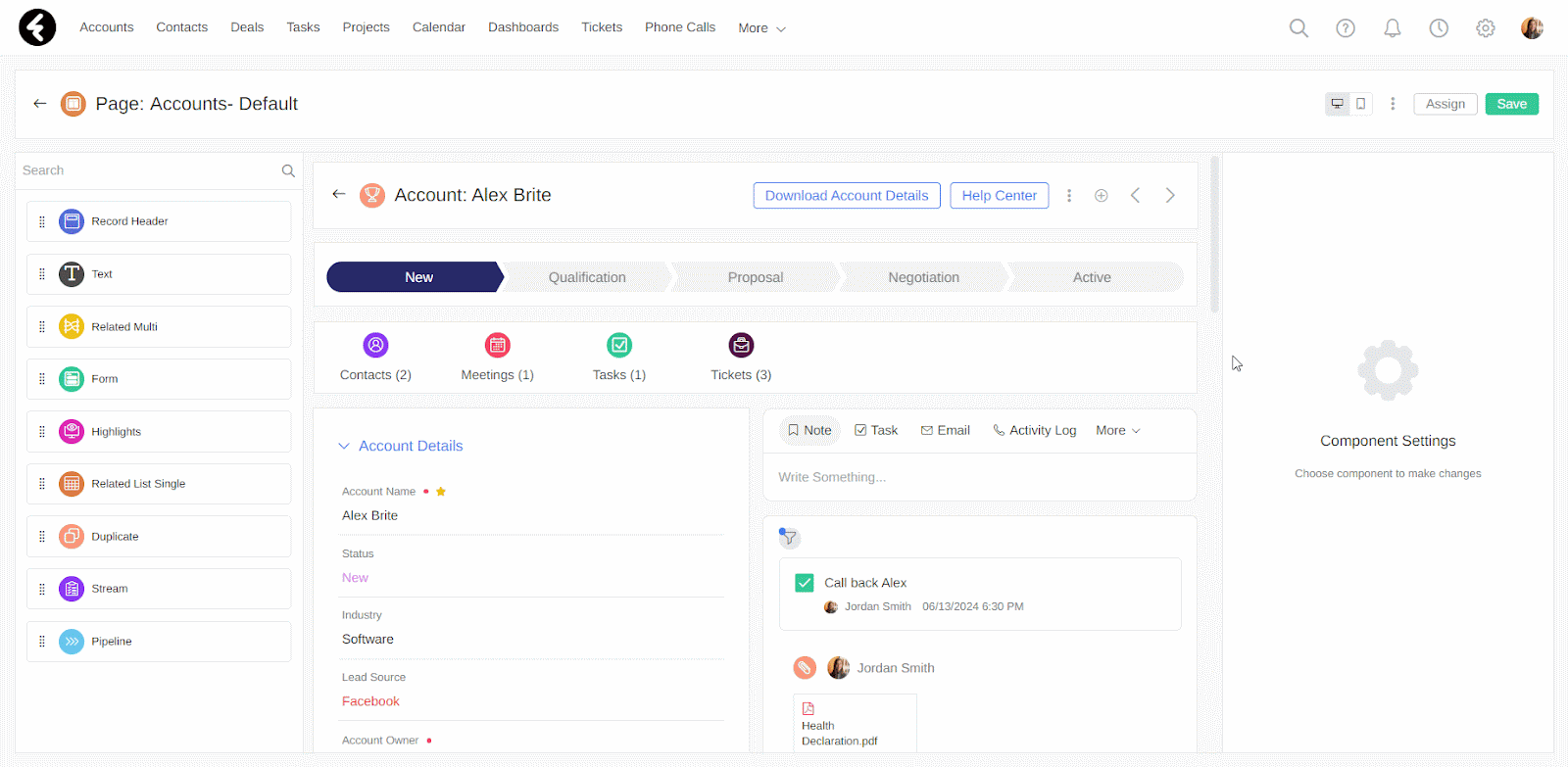The height and width of the screenshot is (767, 1568).
Task: Open the global search icon
Action: (1298, 28)
